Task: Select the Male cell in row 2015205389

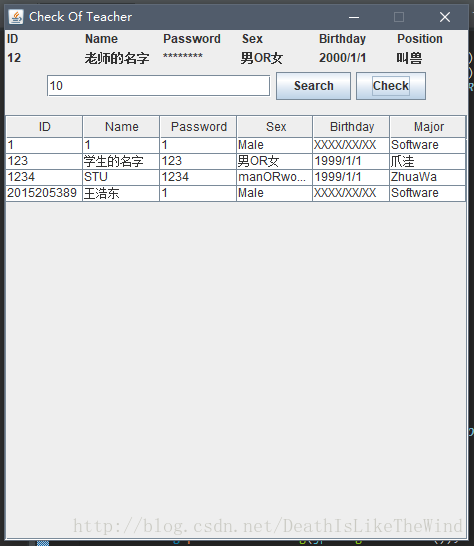Action: coord(275,193)
